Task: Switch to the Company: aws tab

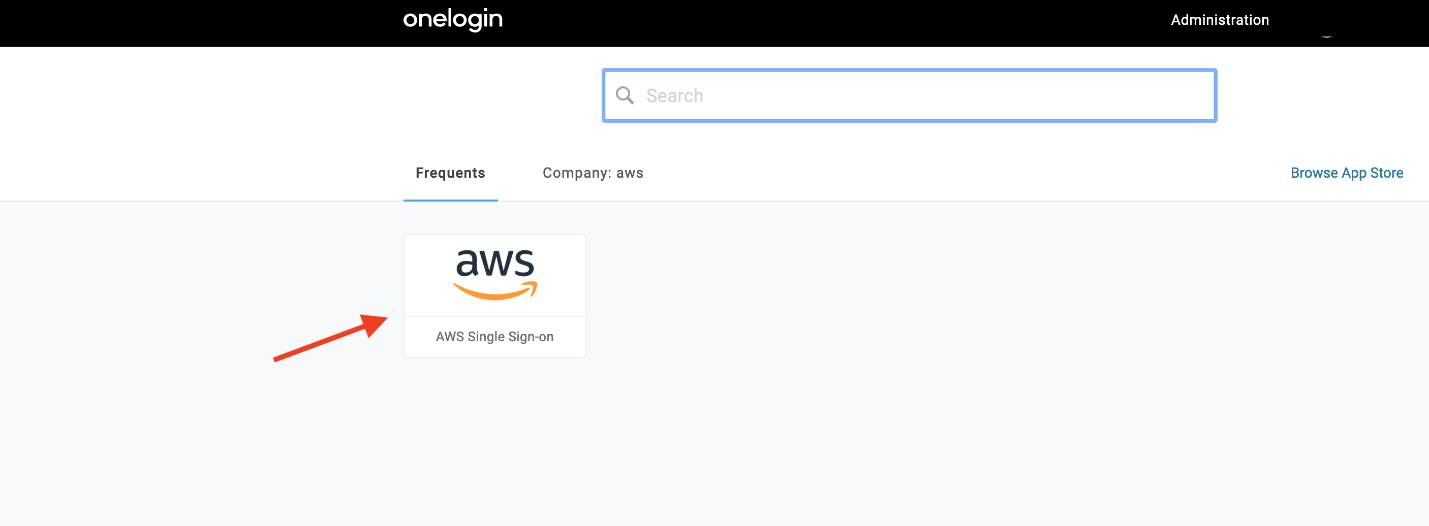Action: click(x=593, y=173)
